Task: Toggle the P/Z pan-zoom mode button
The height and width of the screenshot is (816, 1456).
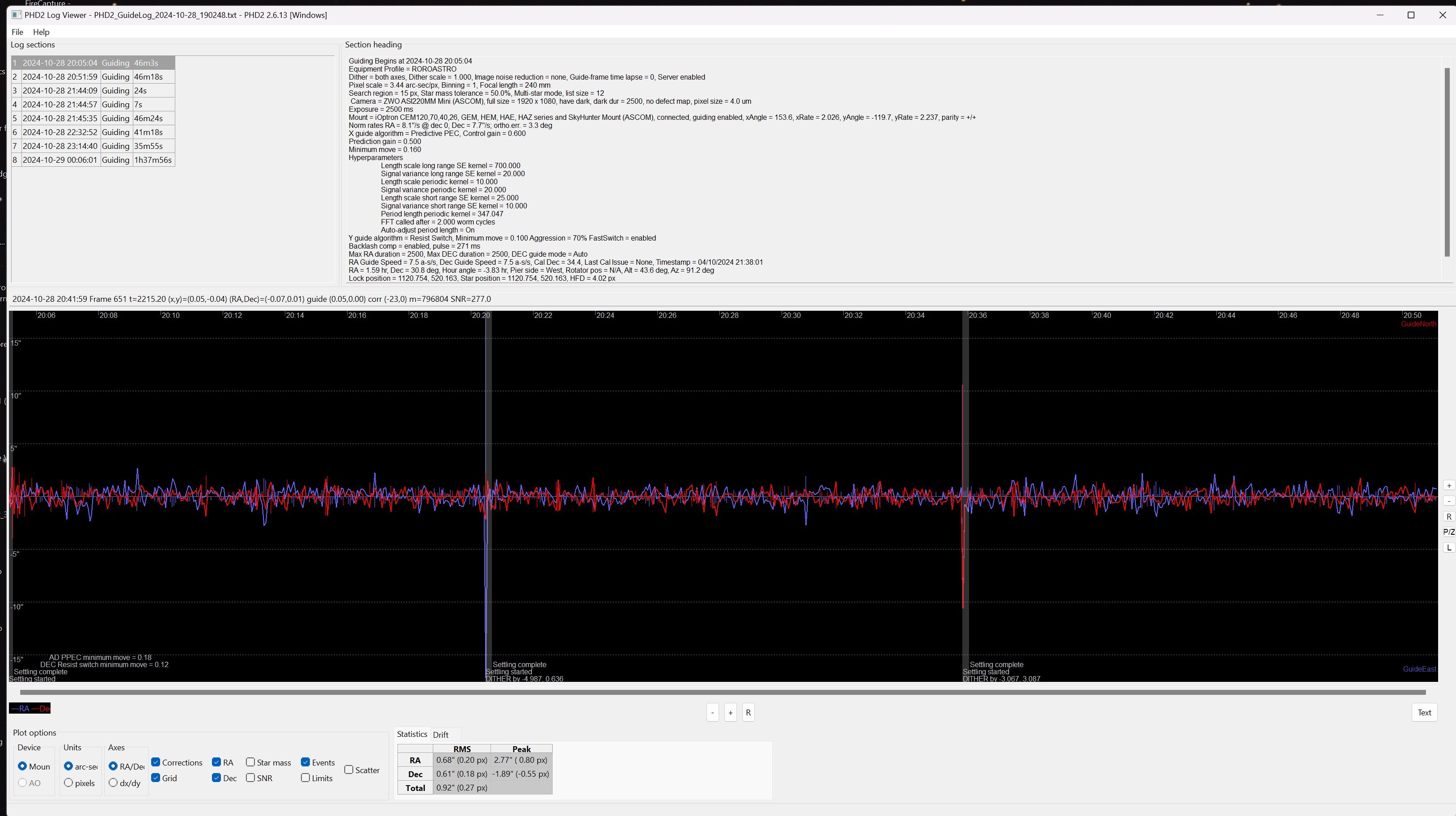Action: tap(1449, 532)
